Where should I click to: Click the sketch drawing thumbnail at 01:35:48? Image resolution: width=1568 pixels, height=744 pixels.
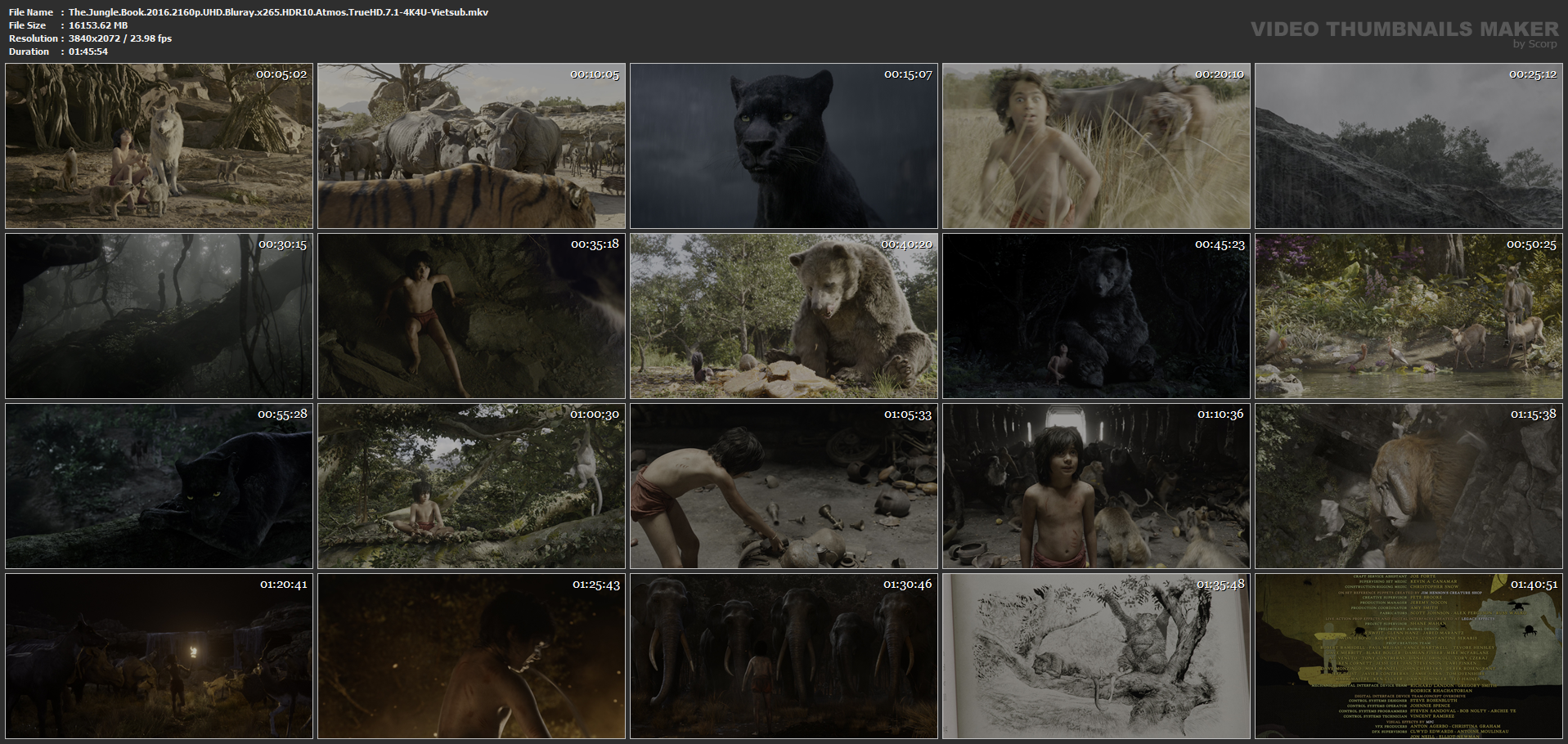coord(1096,657)
